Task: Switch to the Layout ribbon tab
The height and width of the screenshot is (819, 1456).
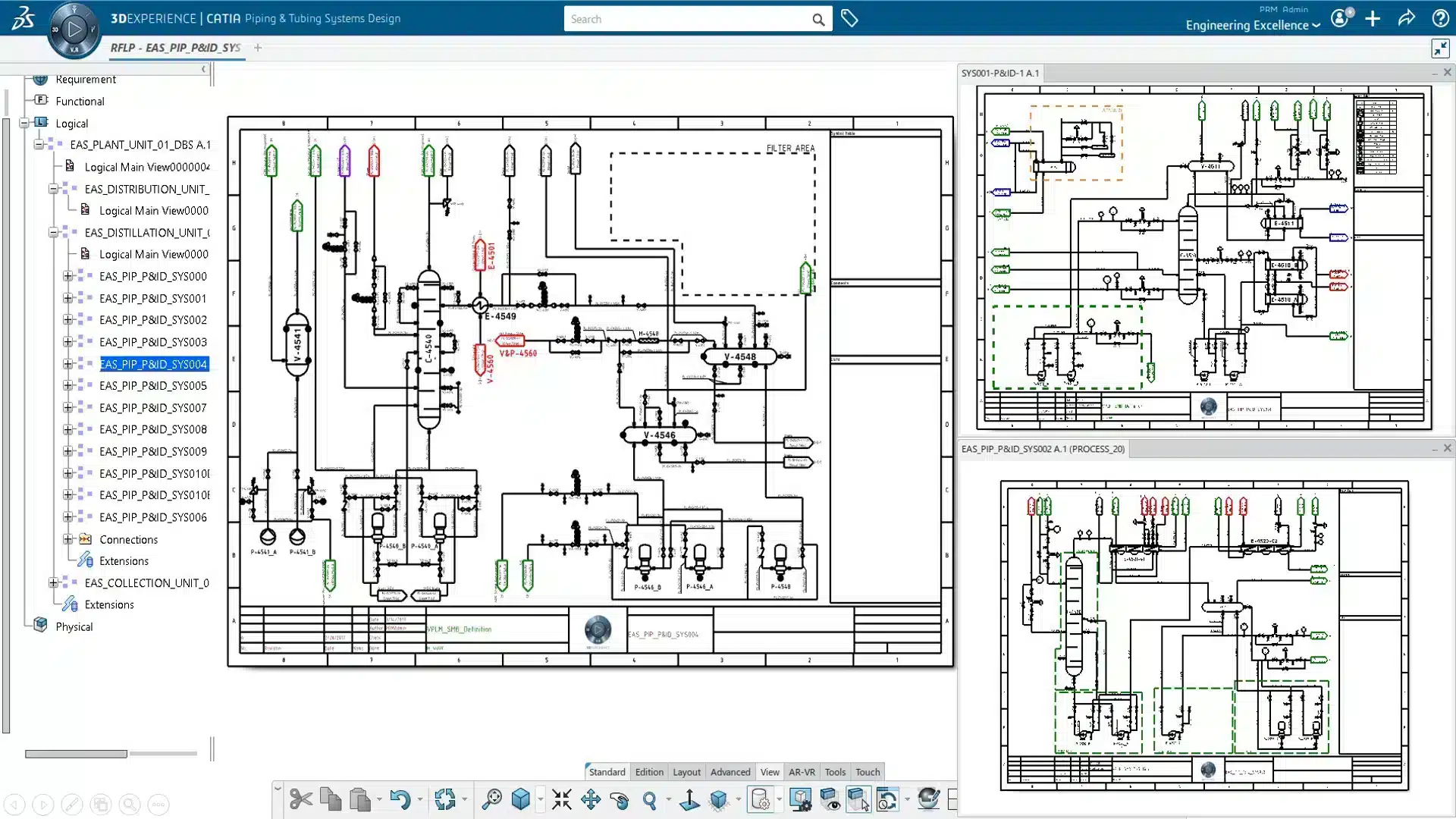Action: click(686, 771)
